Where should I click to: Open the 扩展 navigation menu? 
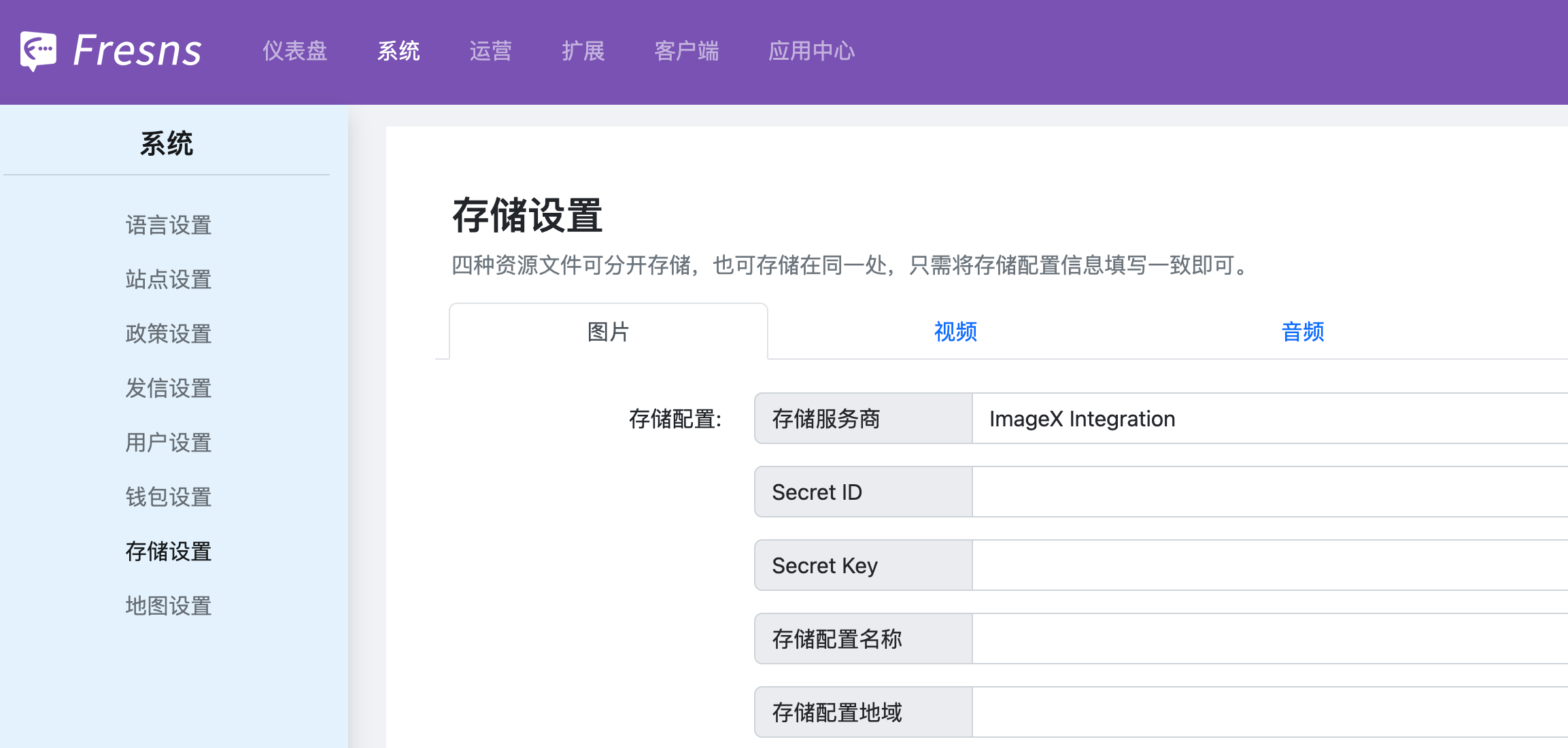(x=583, y=51)
